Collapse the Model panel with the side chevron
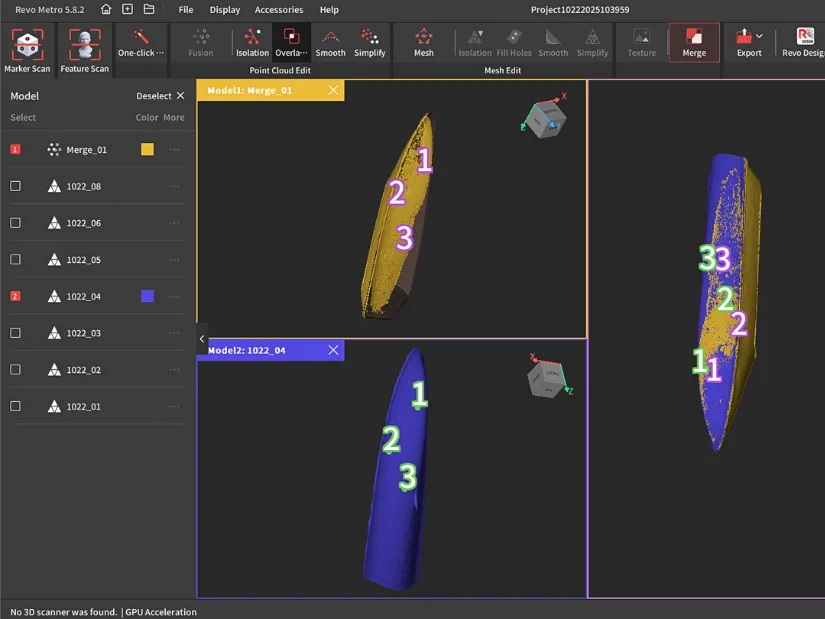The image size is (825, 619). pos(202,338)
